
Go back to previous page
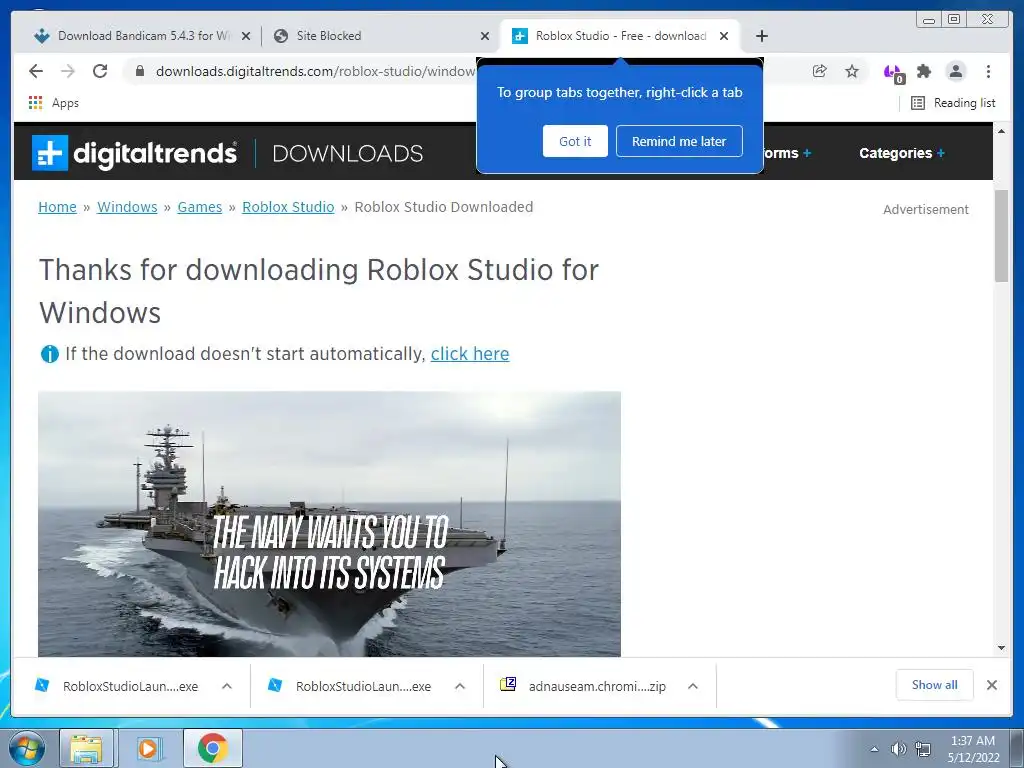click(x=36, y=71)
